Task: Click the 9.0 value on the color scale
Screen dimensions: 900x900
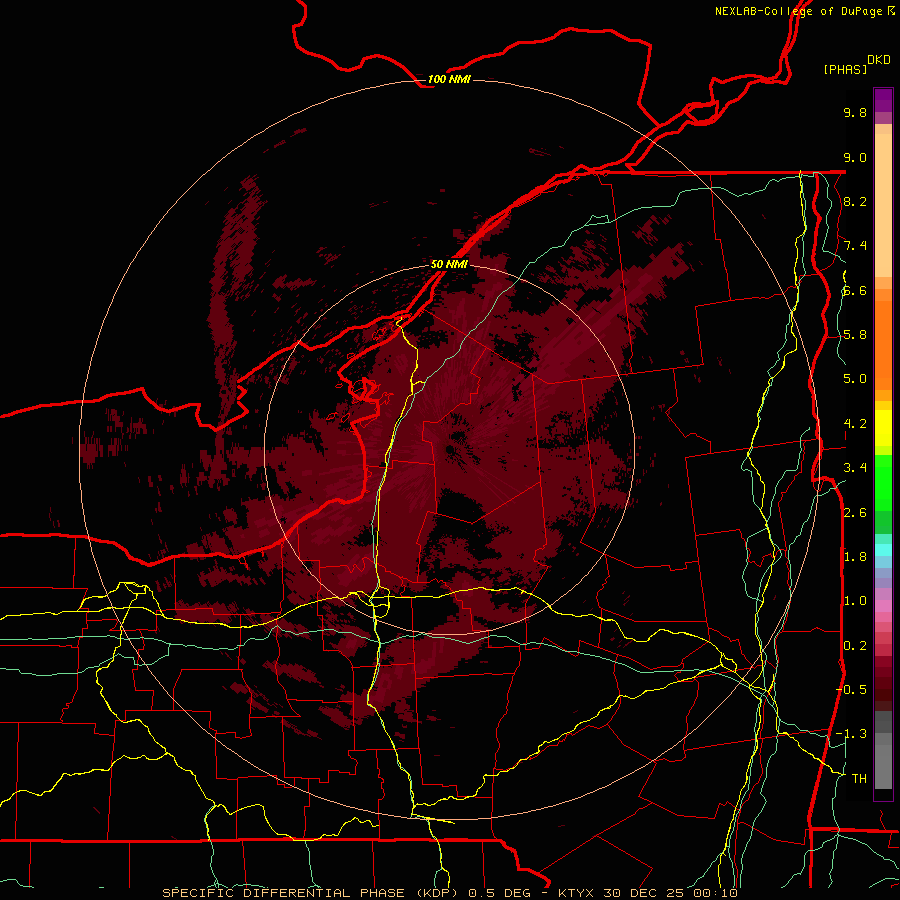Action: click(855, 157)
